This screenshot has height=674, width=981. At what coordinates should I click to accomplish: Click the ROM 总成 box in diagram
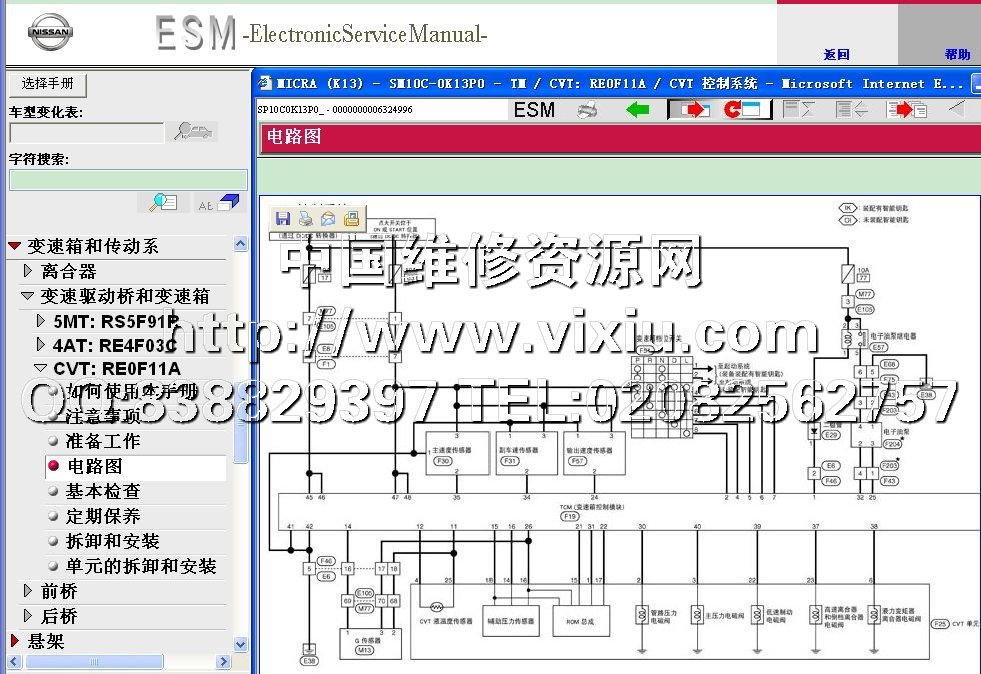tap(581, 621)
